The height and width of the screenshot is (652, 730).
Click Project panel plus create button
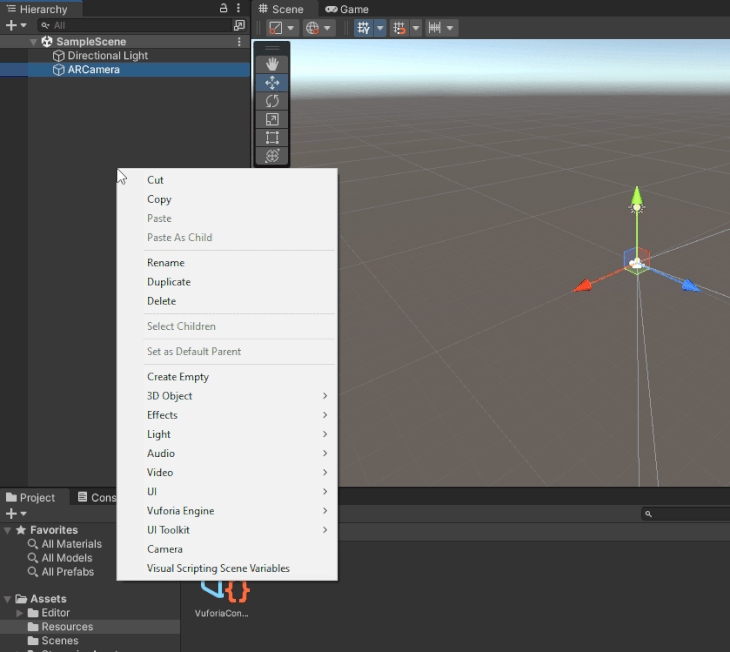11,514
